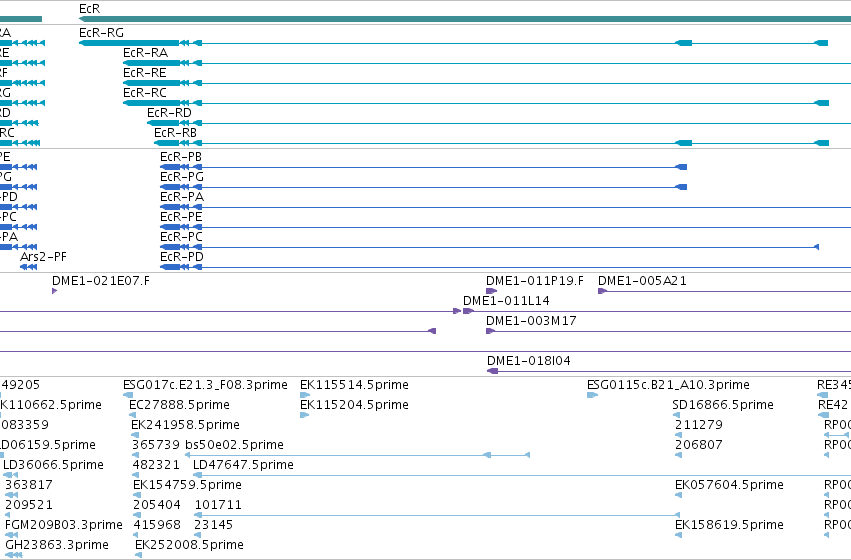Select the DME1-005A21 clone label

pyautogui.click(x=642, y=281)
